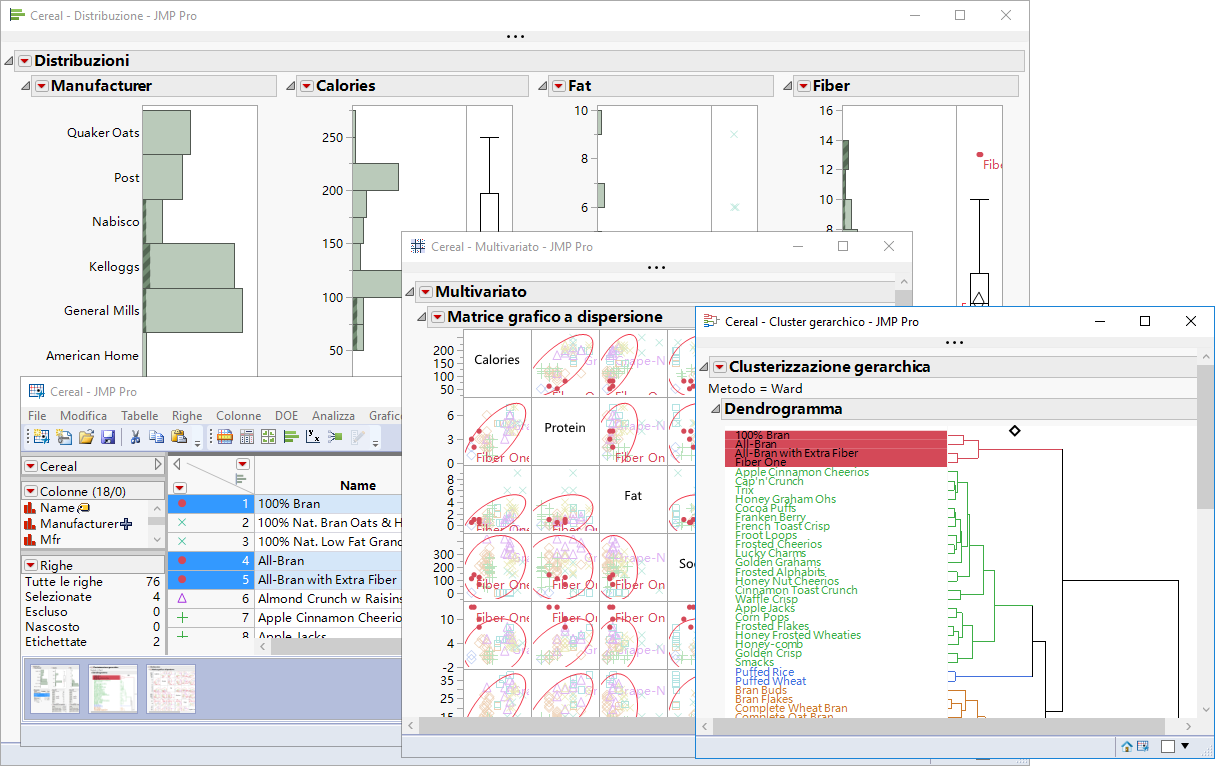
Task: Open the Clusterizzazione gerarchica red triangle menu
Action: [720, 367]
